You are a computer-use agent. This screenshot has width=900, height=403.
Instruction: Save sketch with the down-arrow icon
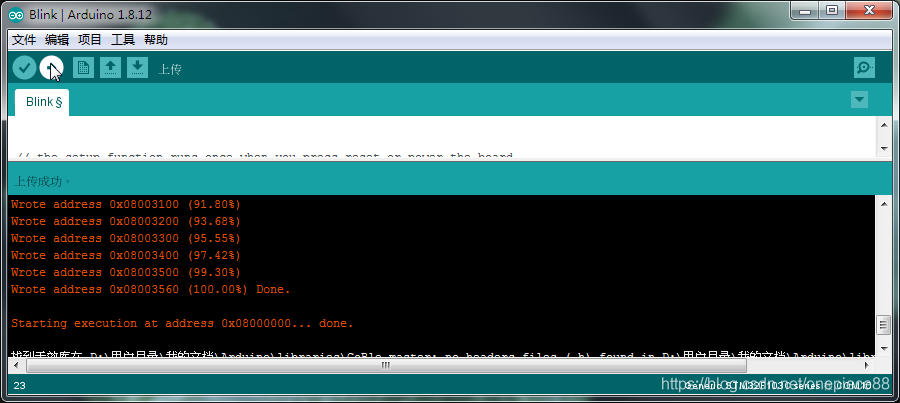tap(137, 68)
